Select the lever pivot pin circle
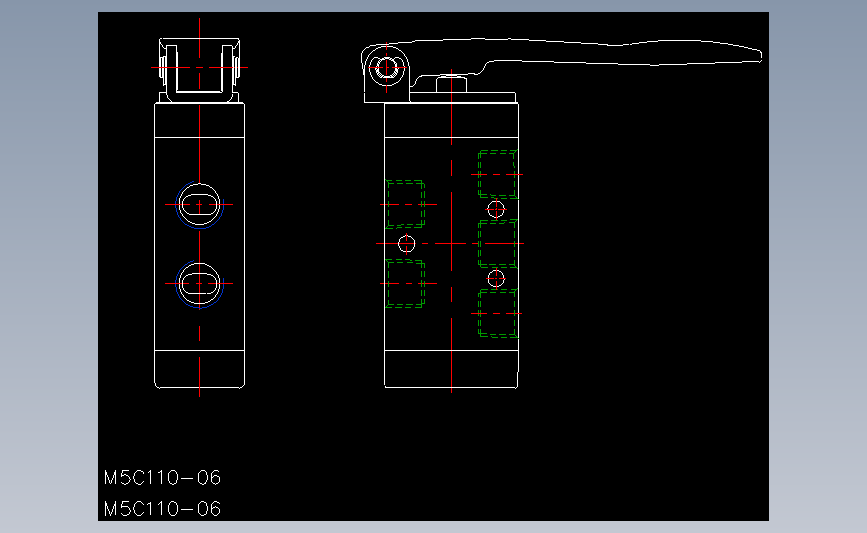Screen dimensions: 867x533 click(x=386, y=69)
